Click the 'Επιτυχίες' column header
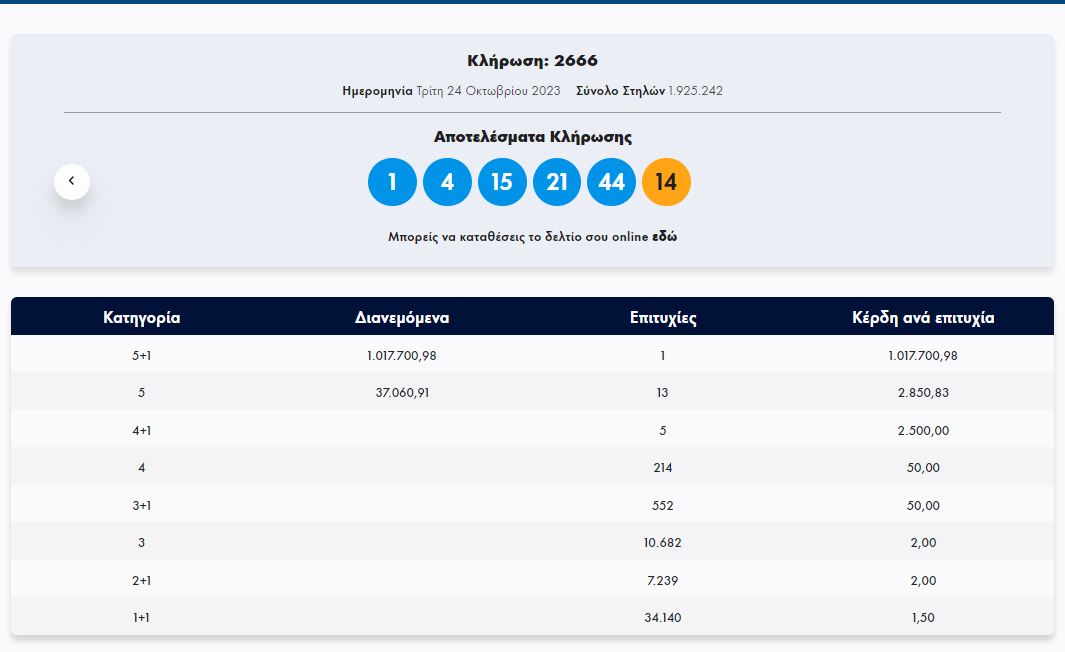The image size is (1065, 652). coord(663,318)
